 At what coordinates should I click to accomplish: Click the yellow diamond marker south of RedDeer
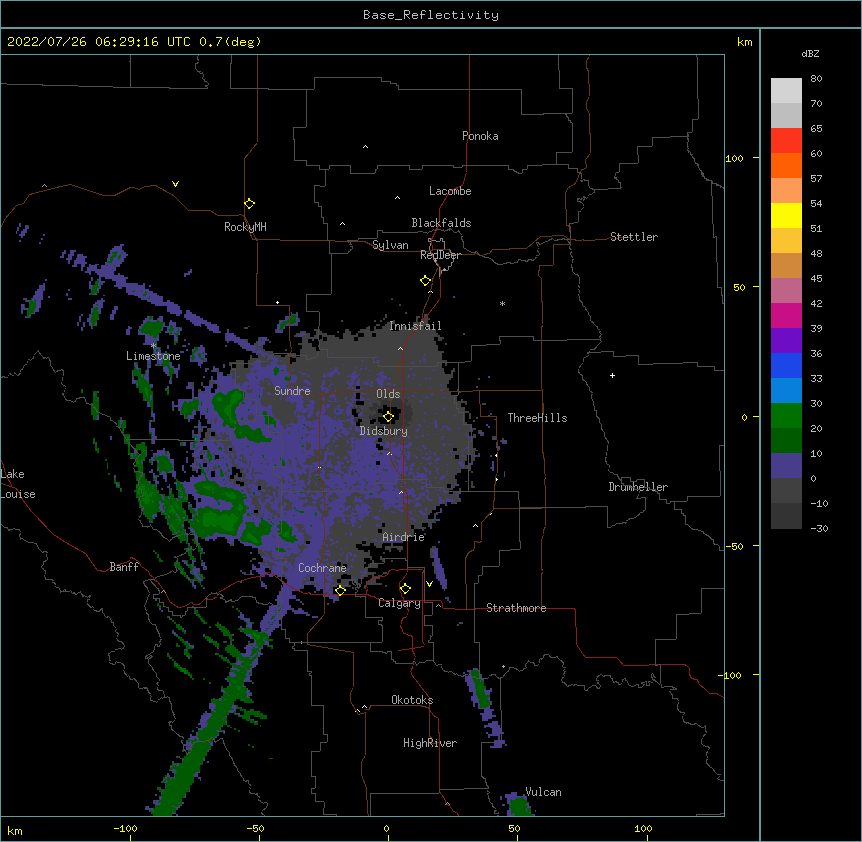(x=426, y=281)
